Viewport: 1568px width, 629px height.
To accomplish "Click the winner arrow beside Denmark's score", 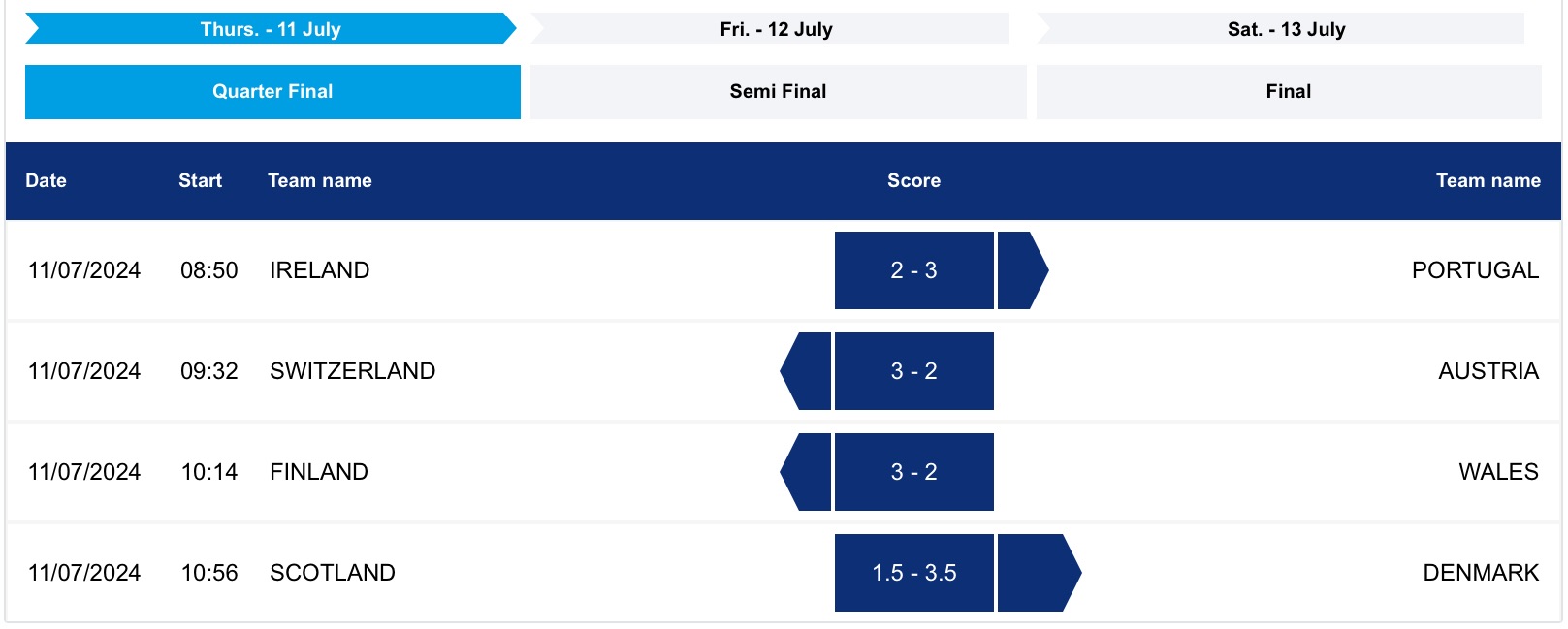I will [1036, 573].
